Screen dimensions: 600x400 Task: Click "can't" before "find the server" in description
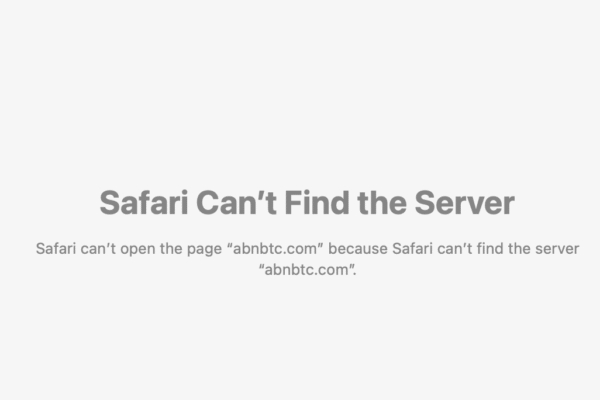(x=455, y=249)
